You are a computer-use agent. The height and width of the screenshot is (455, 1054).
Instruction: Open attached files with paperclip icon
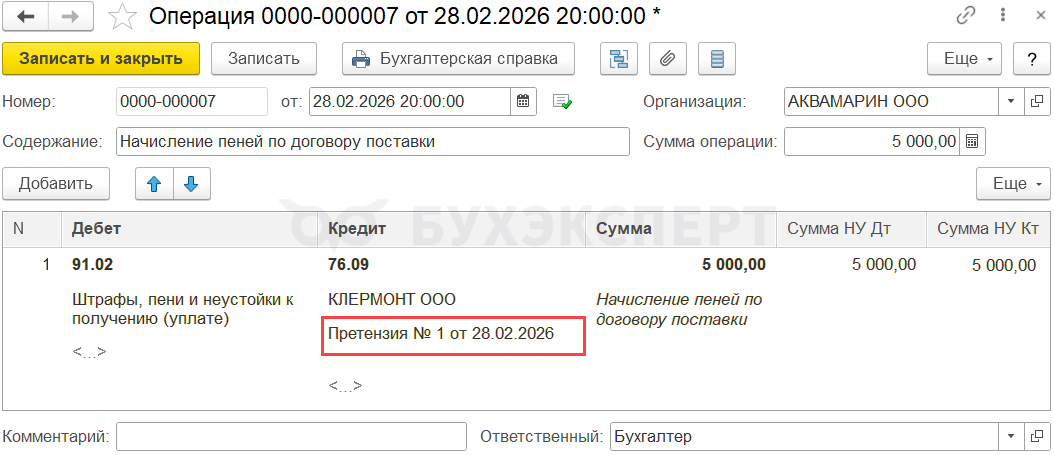pos(667,58)
